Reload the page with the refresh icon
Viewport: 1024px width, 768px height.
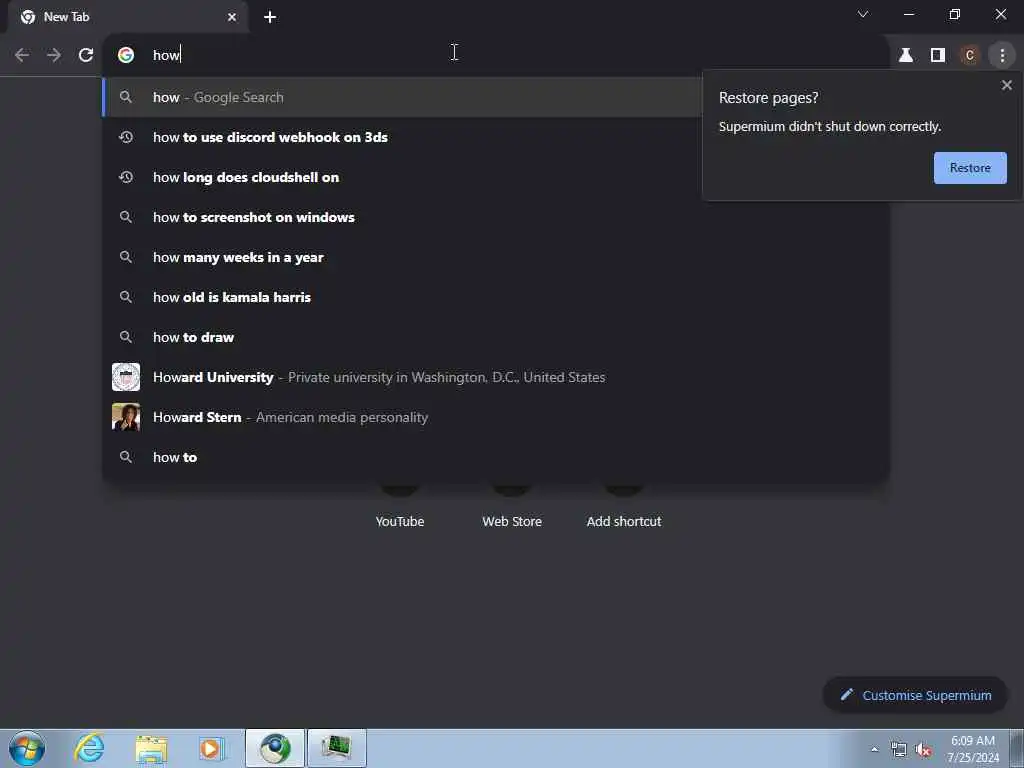[x=86, y=56]
